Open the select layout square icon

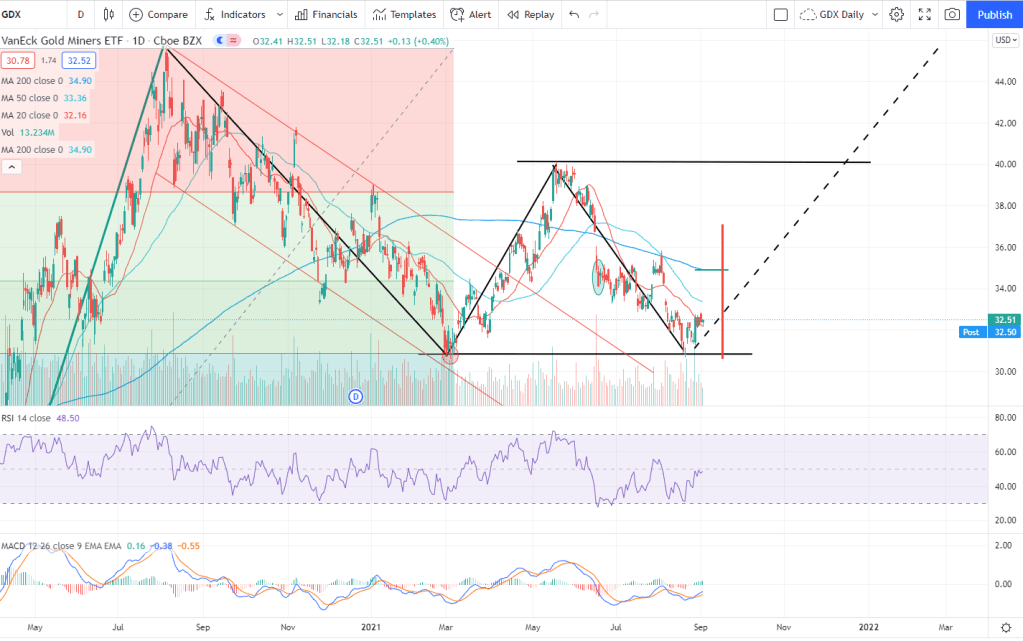coord(781,15)
